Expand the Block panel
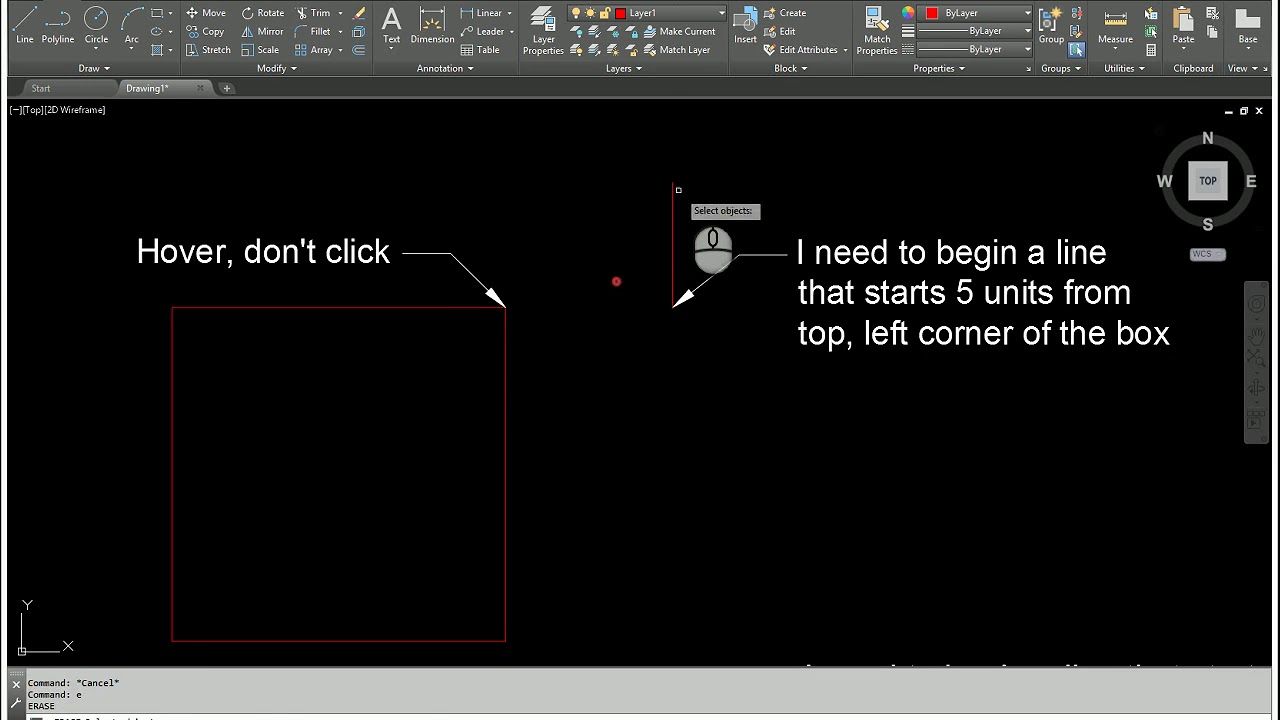 (x=791, y=68)
